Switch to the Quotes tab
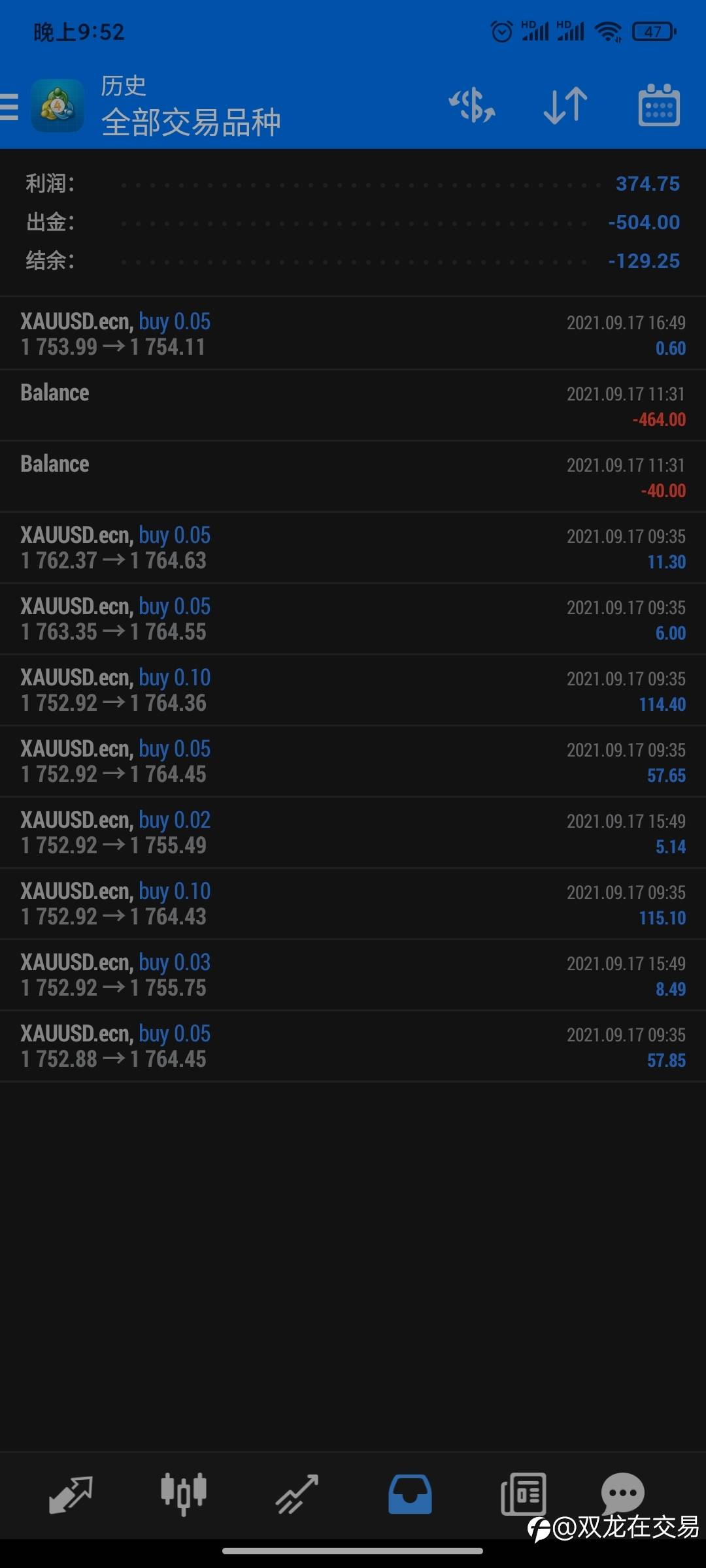706x1568 pixels. pyautogui.click(x=71, y=1494)
